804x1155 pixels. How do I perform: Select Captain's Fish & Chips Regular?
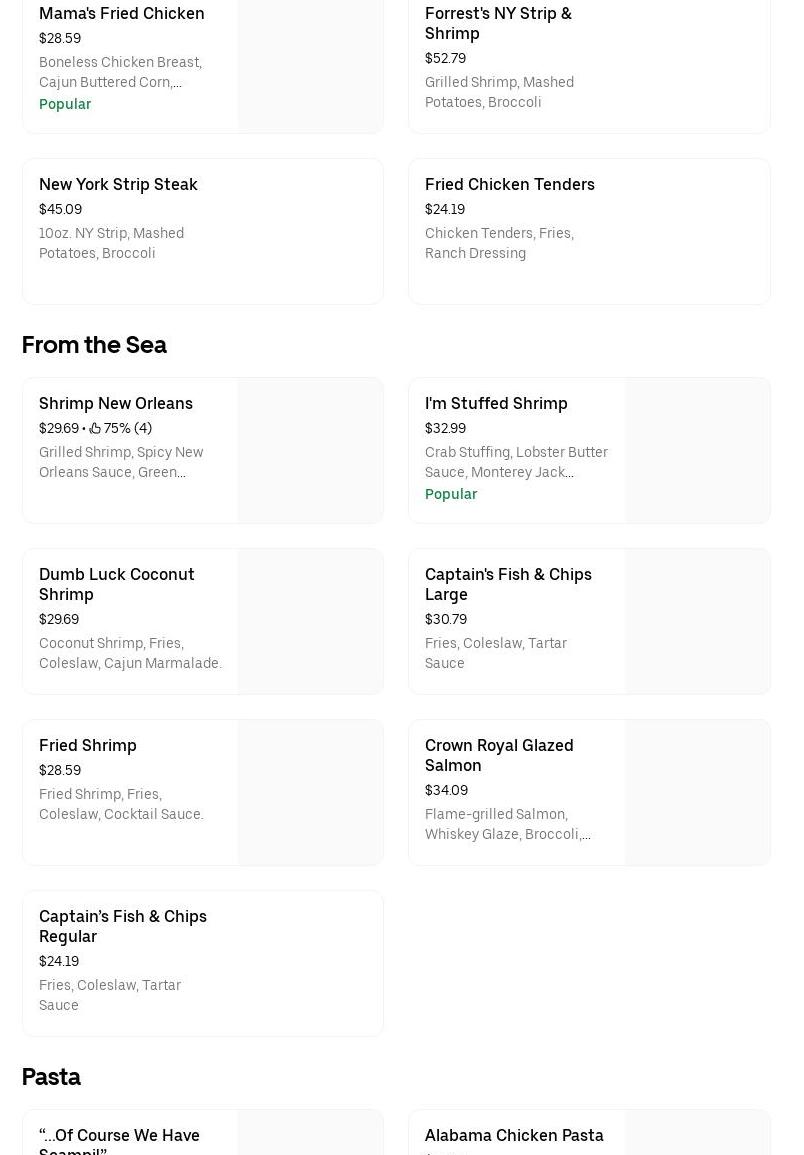click(x=123, y=926)
